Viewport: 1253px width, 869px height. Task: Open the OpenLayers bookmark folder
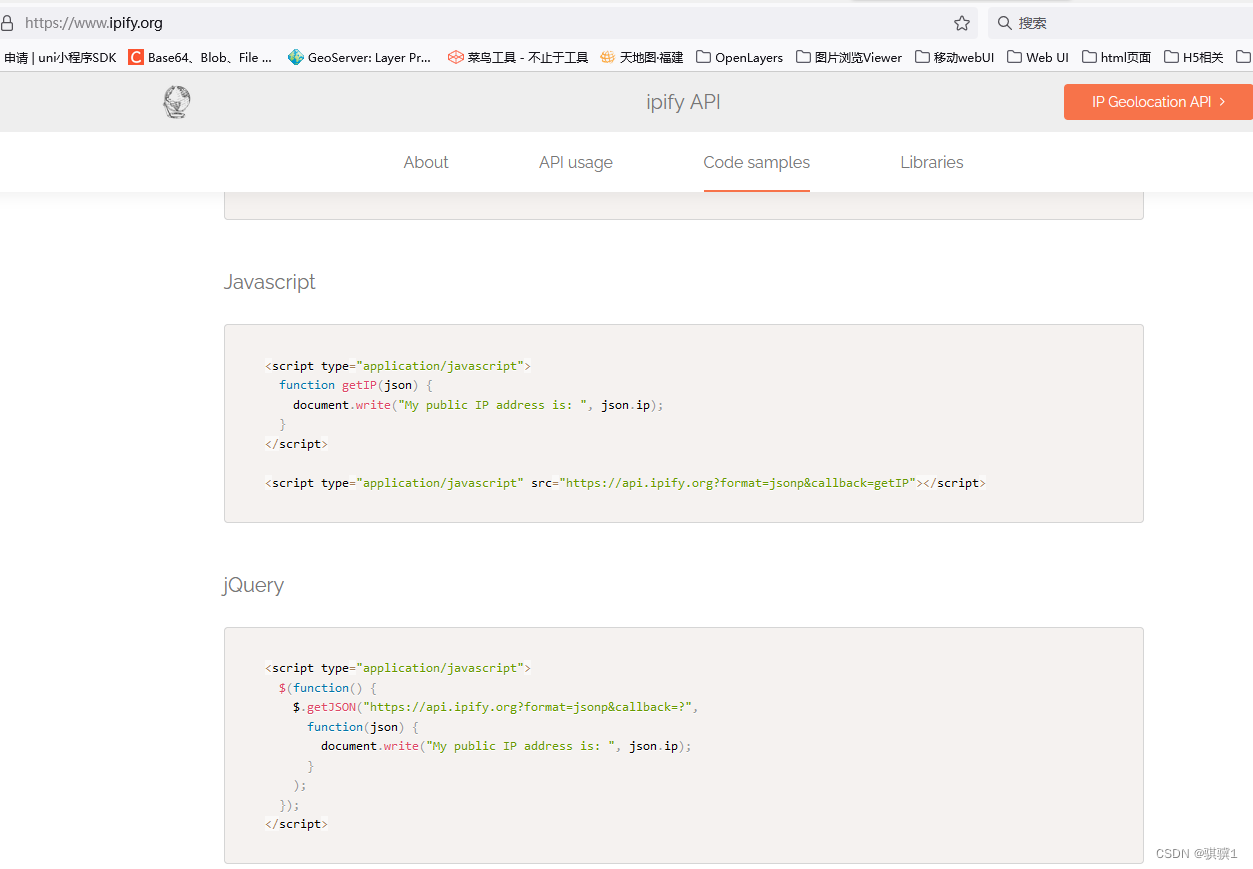[740, 58]
